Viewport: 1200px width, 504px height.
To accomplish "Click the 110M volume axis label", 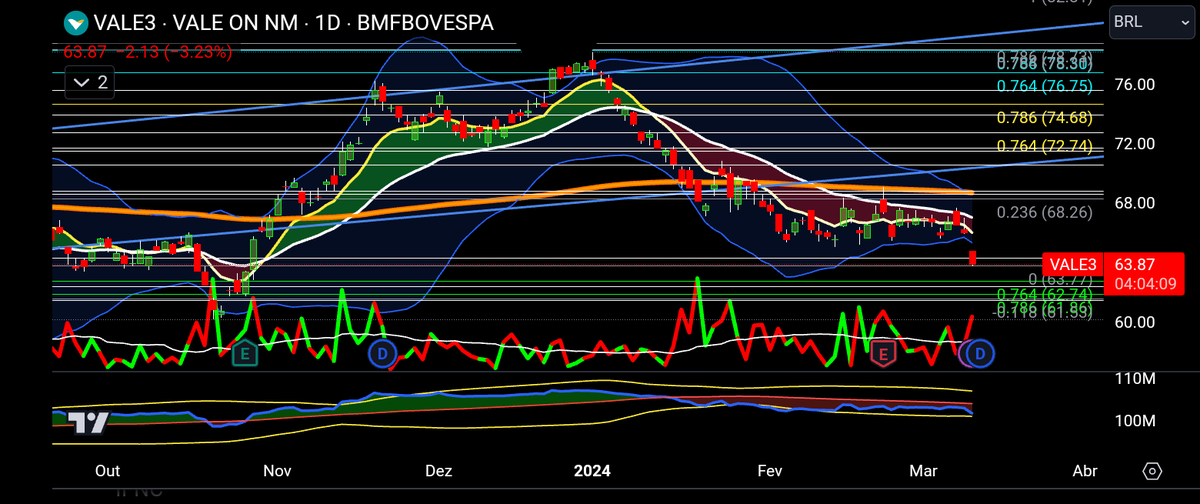I will click(1133, 379).
